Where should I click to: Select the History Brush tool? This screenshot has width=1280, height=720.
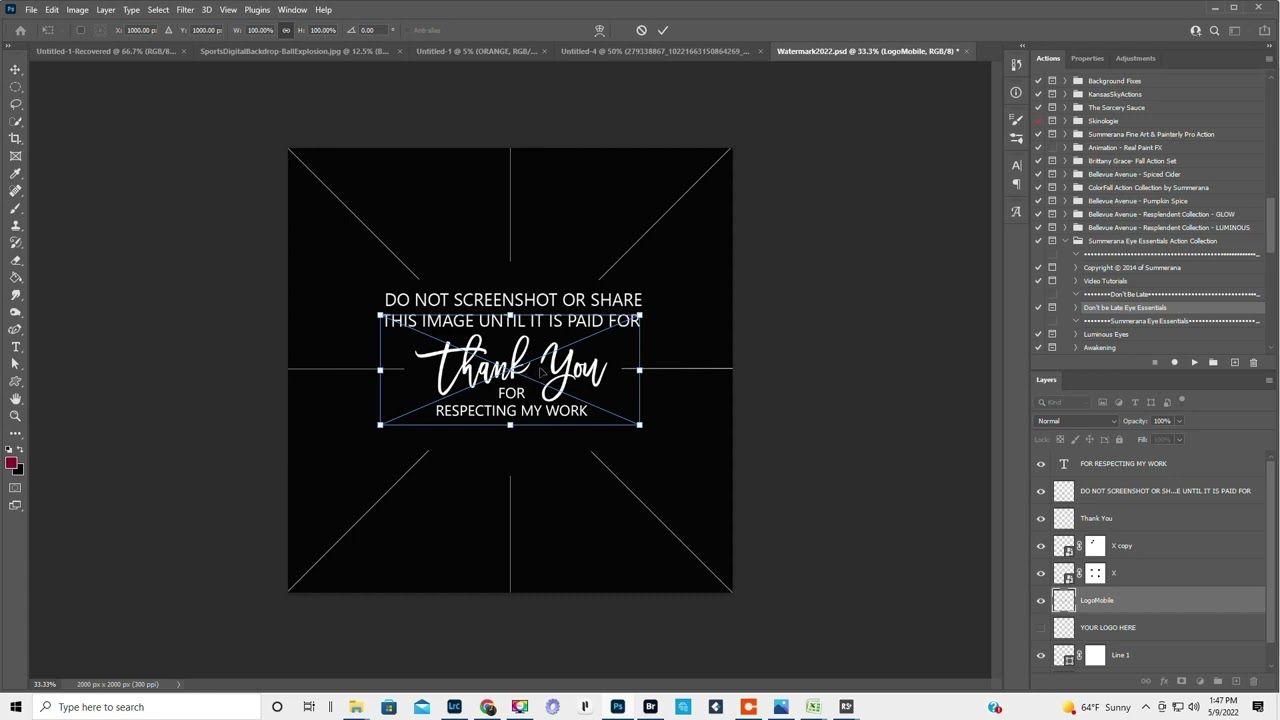[15, 243]
